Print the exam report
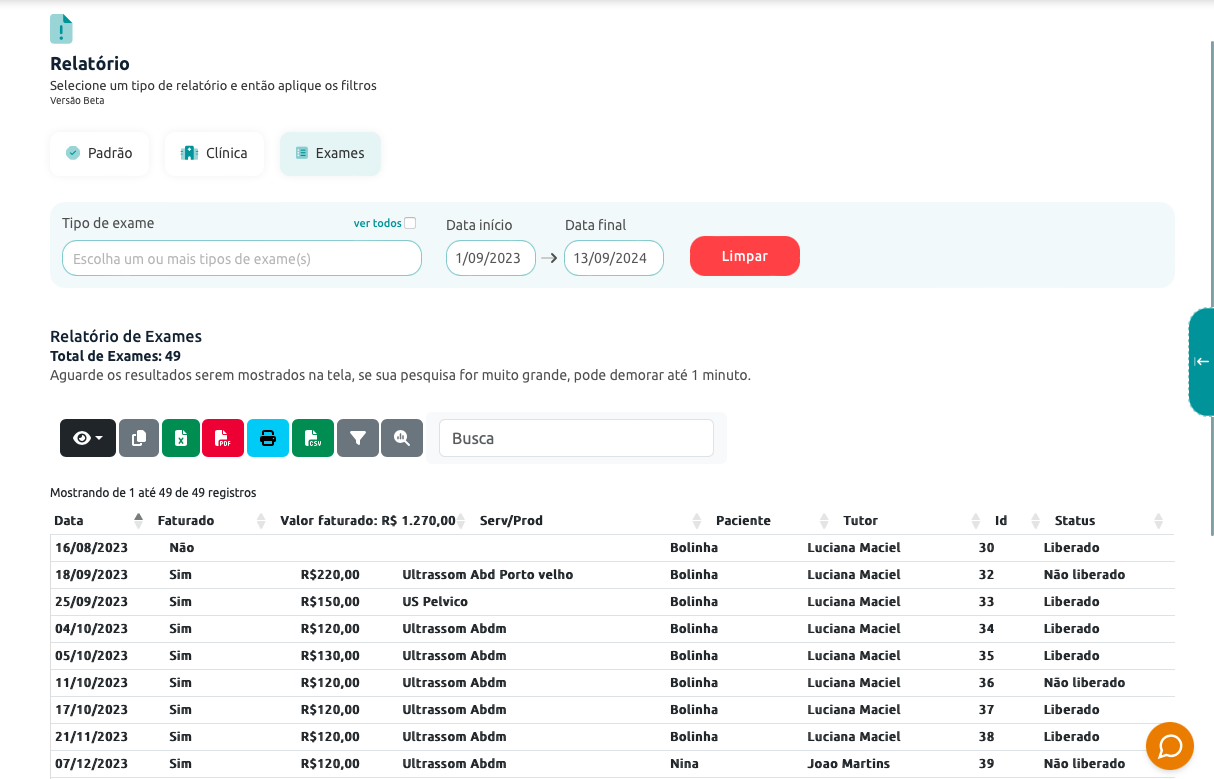Viewport: 1214px width, 779px height. pos(268,438)
